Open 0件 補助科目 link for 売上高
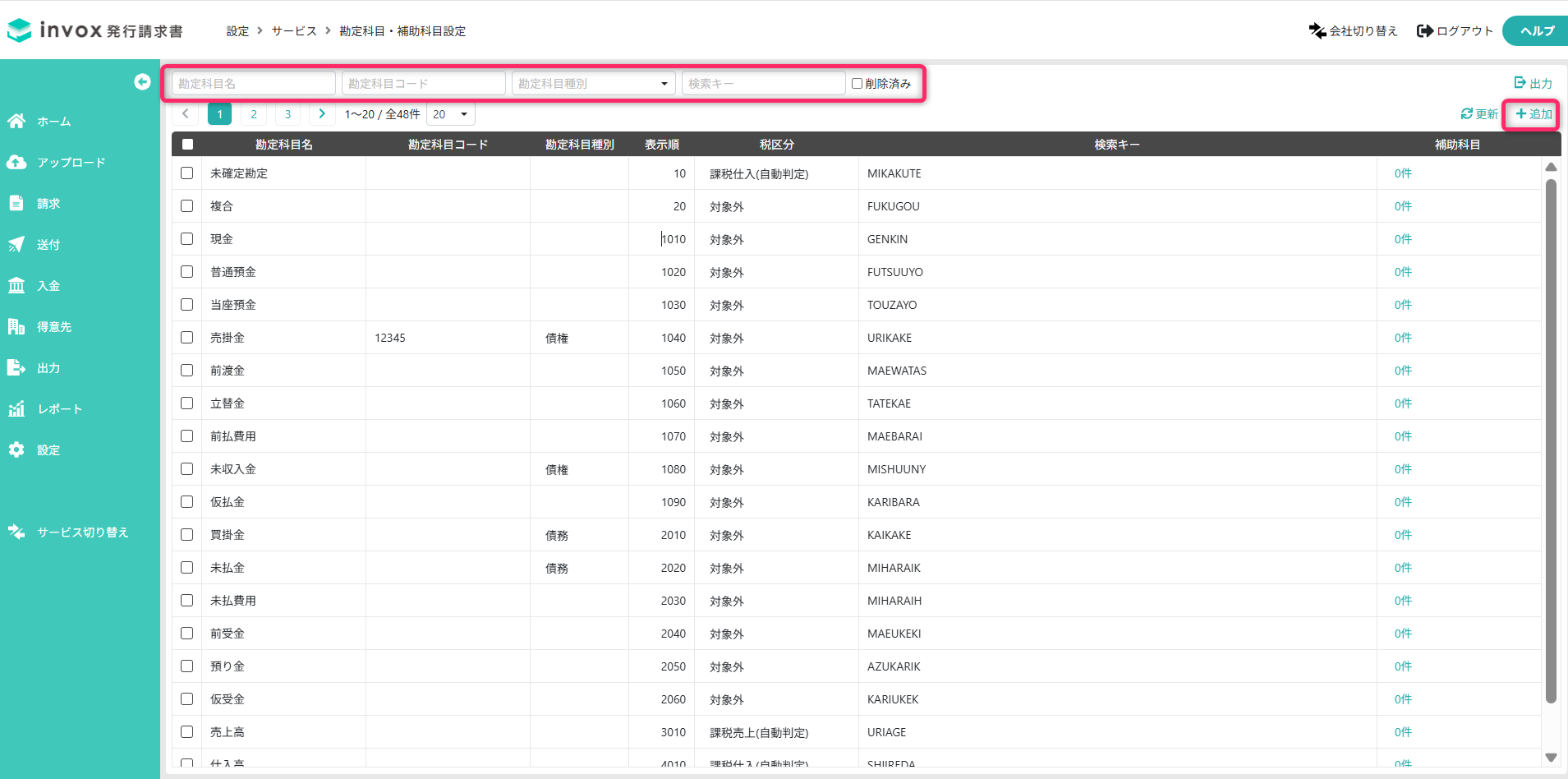 click(x=1403, y=732)
